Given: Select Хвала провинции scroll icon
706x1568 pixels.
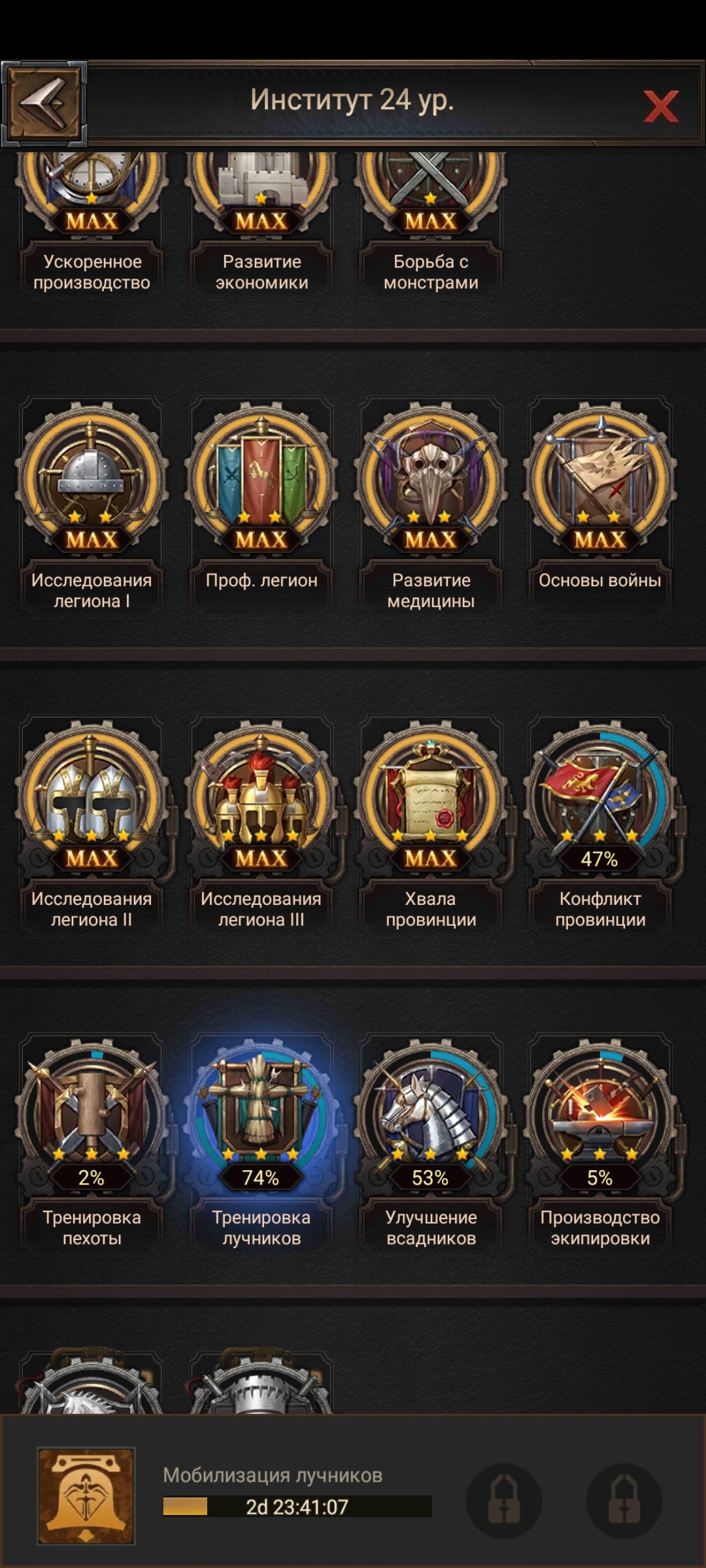Looking at the screenshot, I should [431, 802].
